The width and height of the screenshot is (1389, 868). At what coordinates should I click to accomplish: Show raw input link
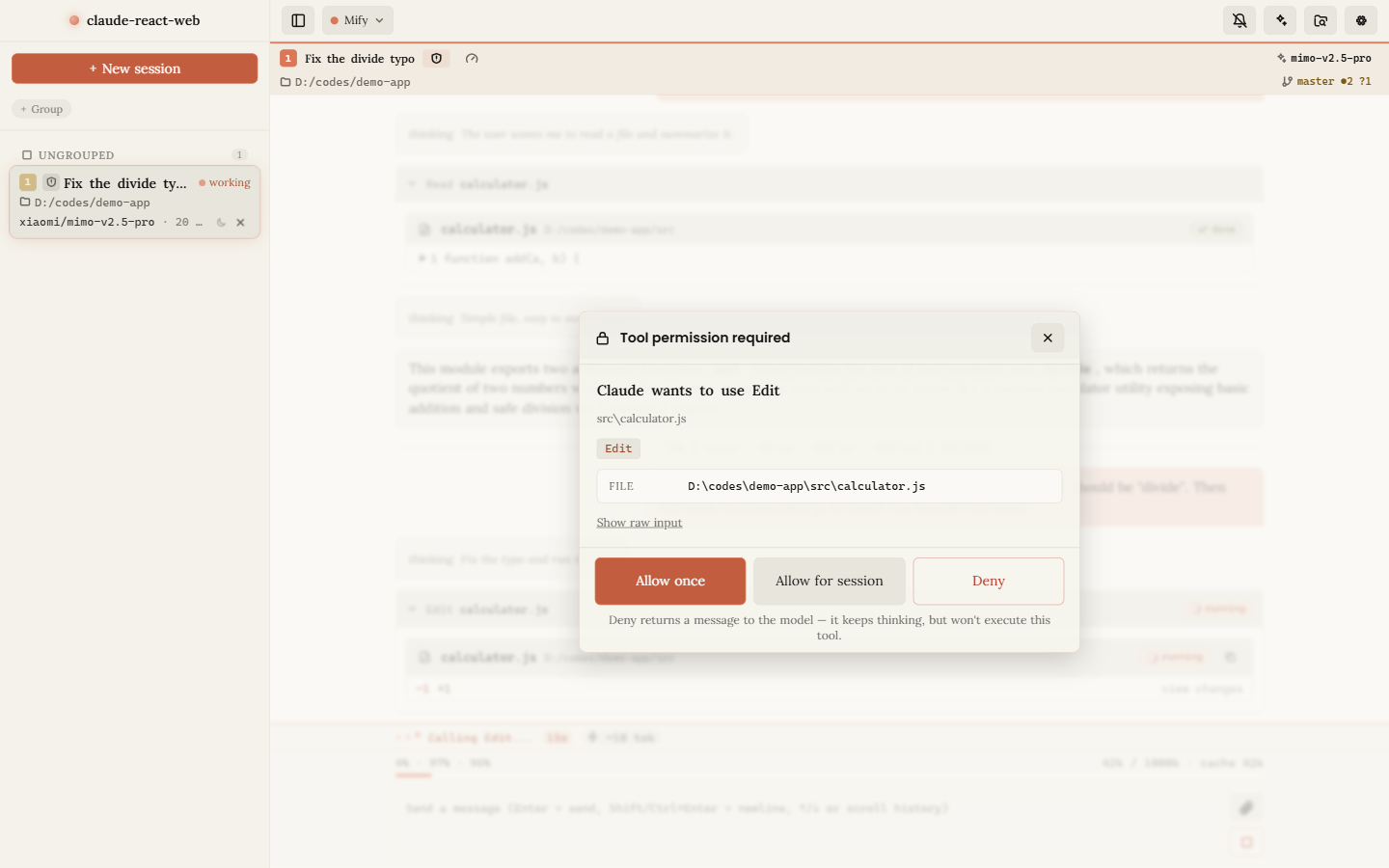[640, 523]
